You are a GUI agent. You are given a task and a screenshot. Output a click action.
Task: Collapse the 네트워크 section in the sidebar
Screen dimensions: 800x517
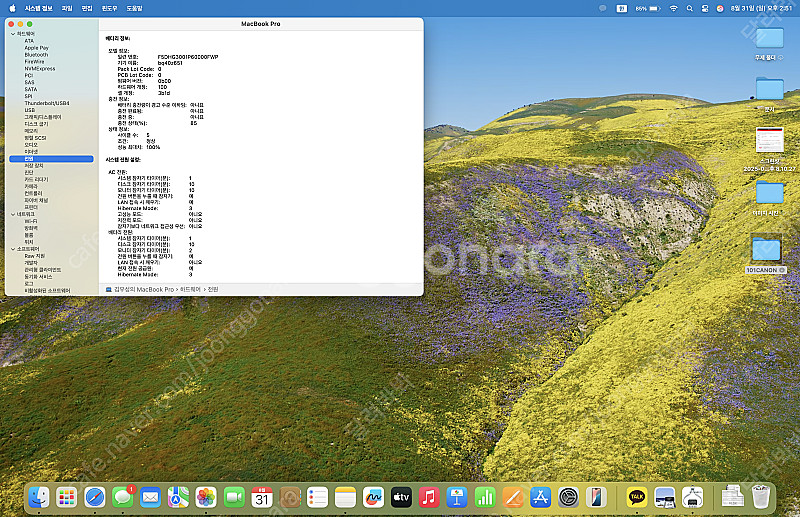(x=13, y=214)
